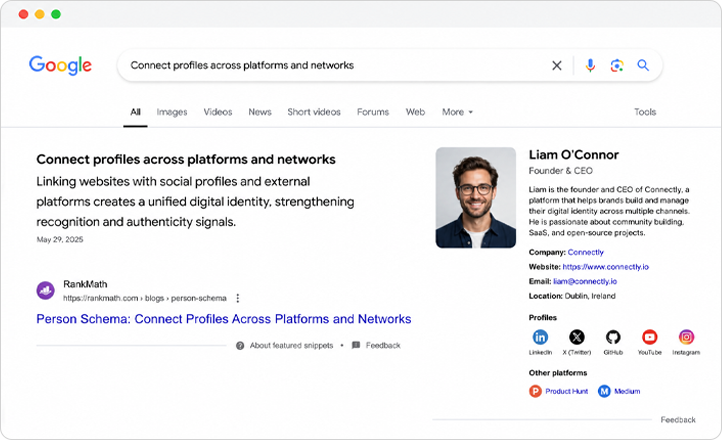Click the RankMath site name
The image size is (722, 440).
85,284
